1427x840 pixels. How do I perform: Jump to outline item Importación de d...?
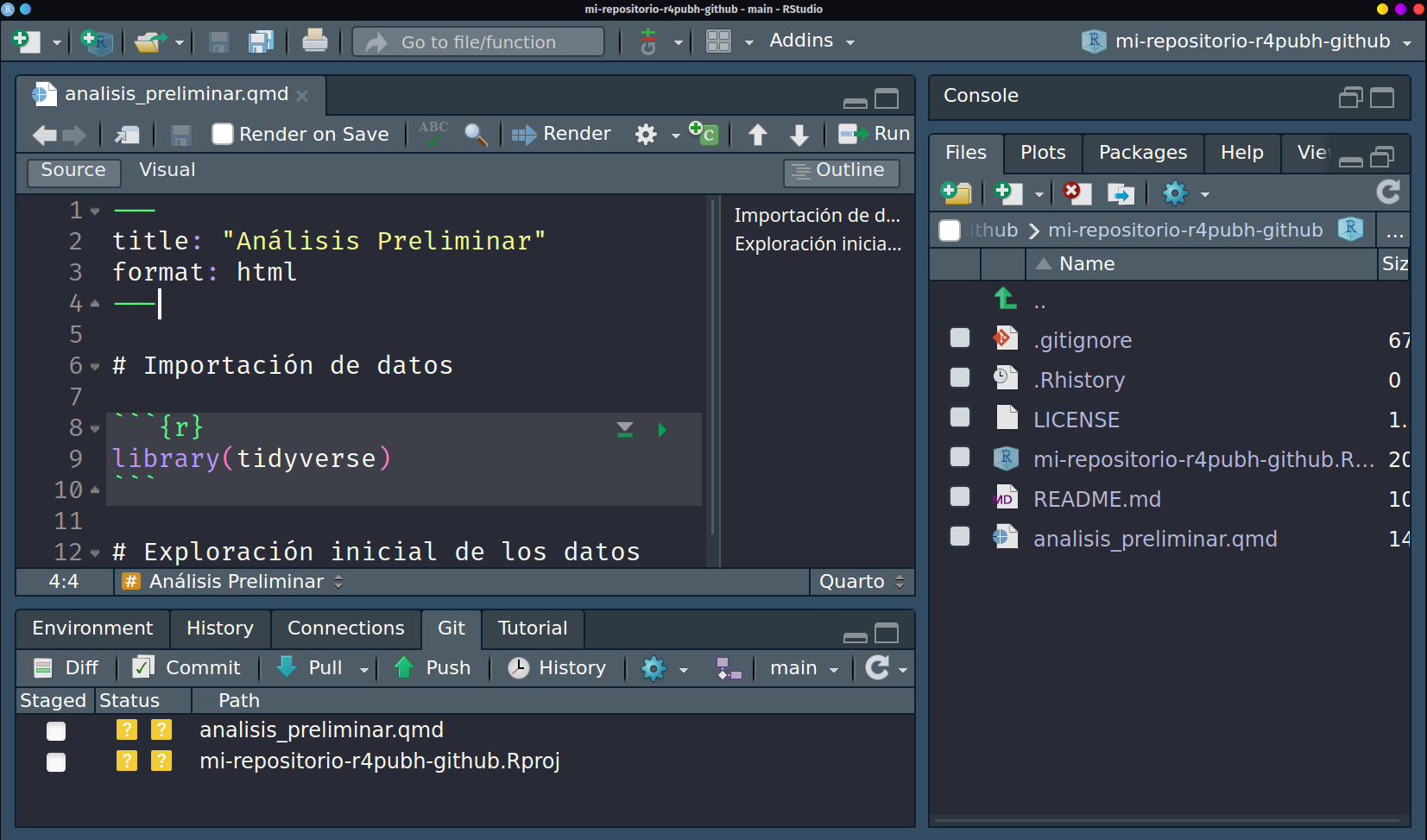[x=817, y=216]
